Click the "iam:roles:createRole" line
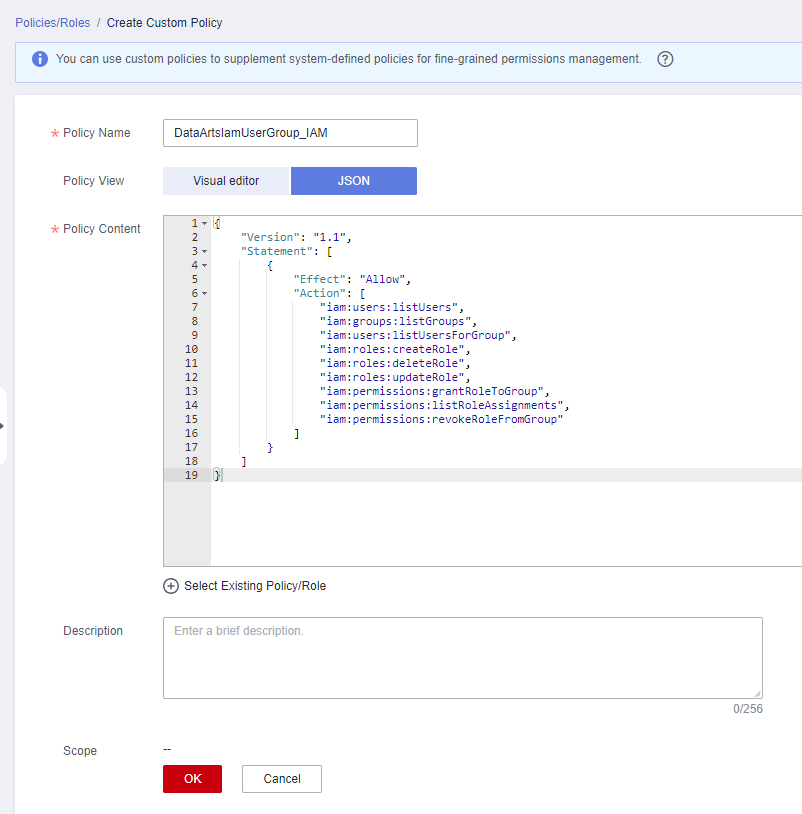This screenshot has height=814, width=802. pyautogui.click(x=395, y=349)
